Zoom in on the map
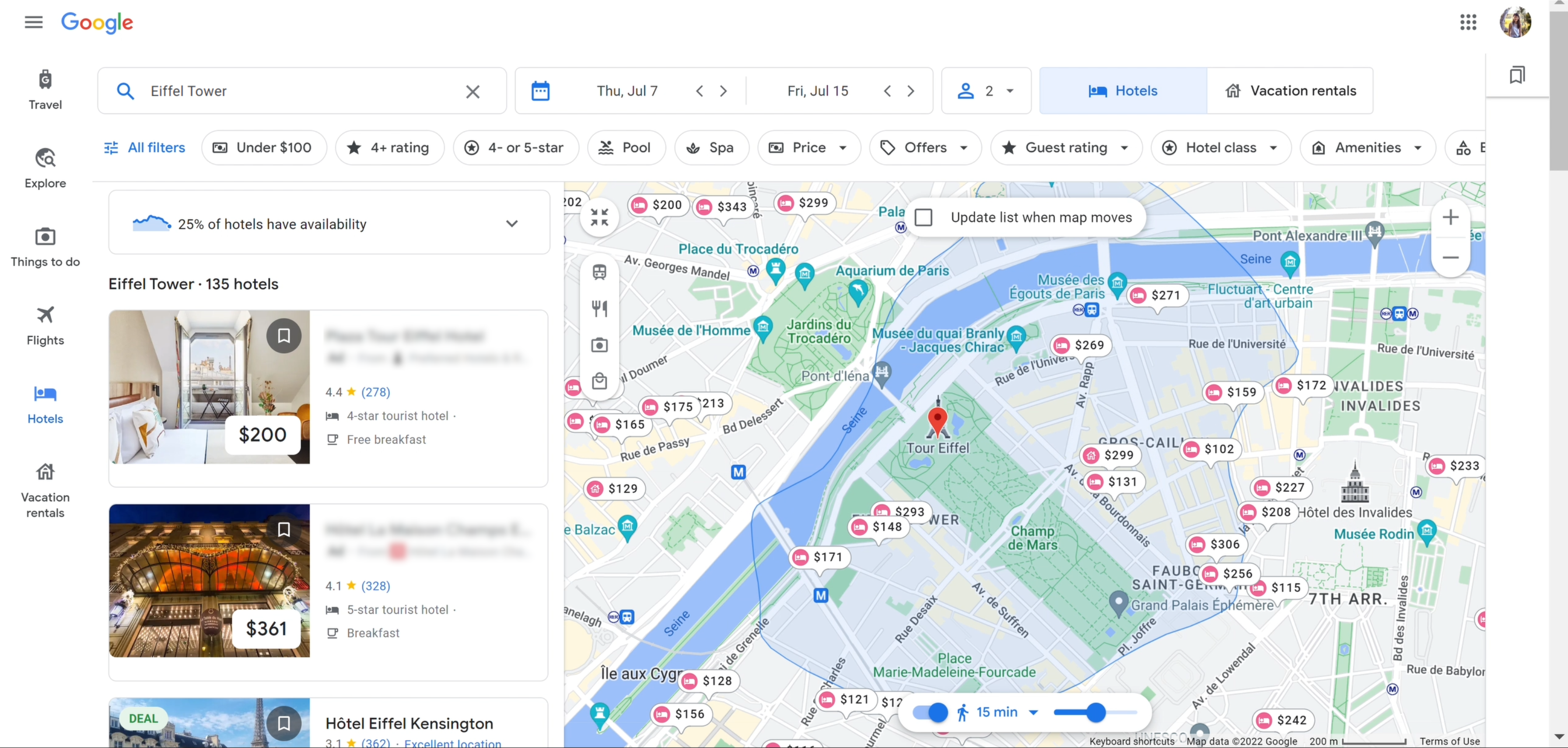This screenshot has width=1568, height=748. 1450,217
